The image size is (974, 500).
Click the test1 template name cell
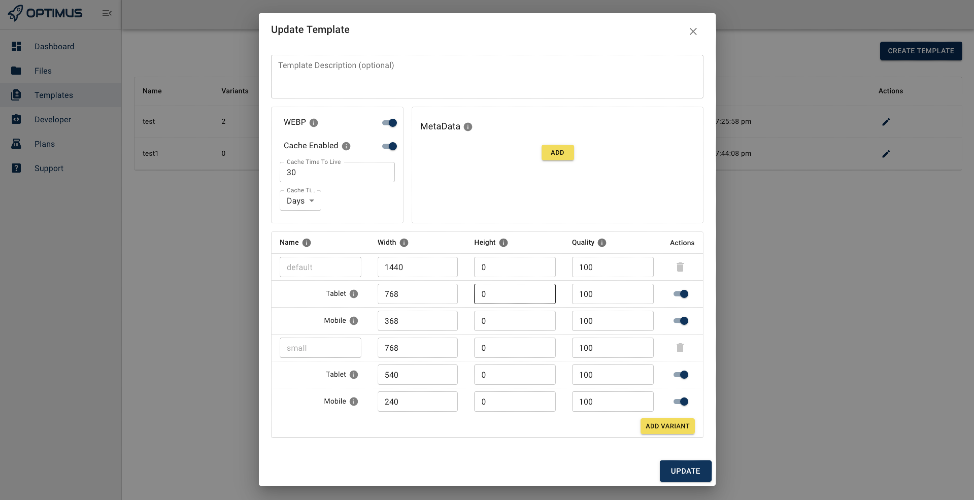pyautogui.click(x=150, y=153)
